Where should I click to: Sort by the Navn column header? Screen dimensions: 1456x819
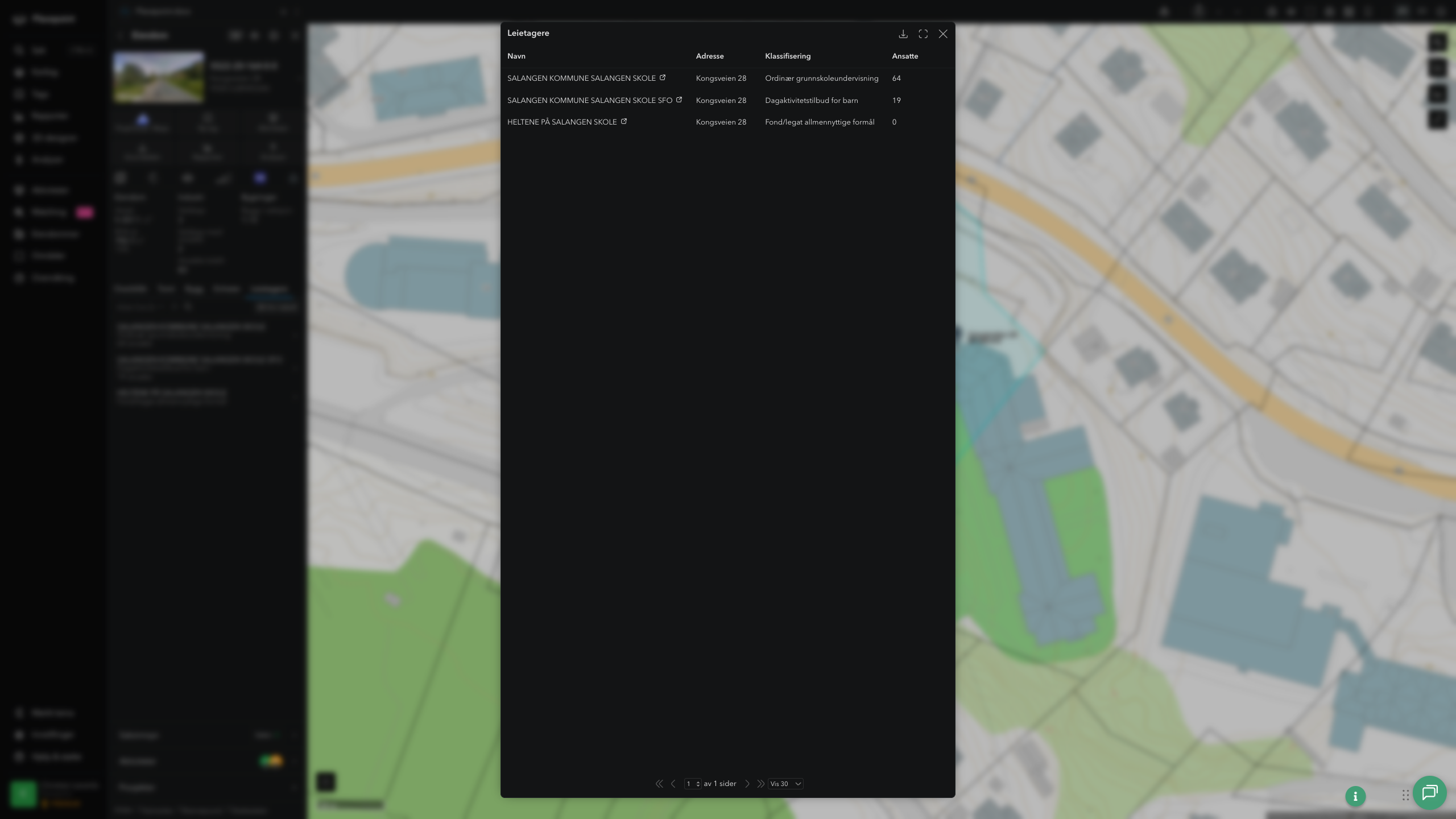[x=516, y=56]
